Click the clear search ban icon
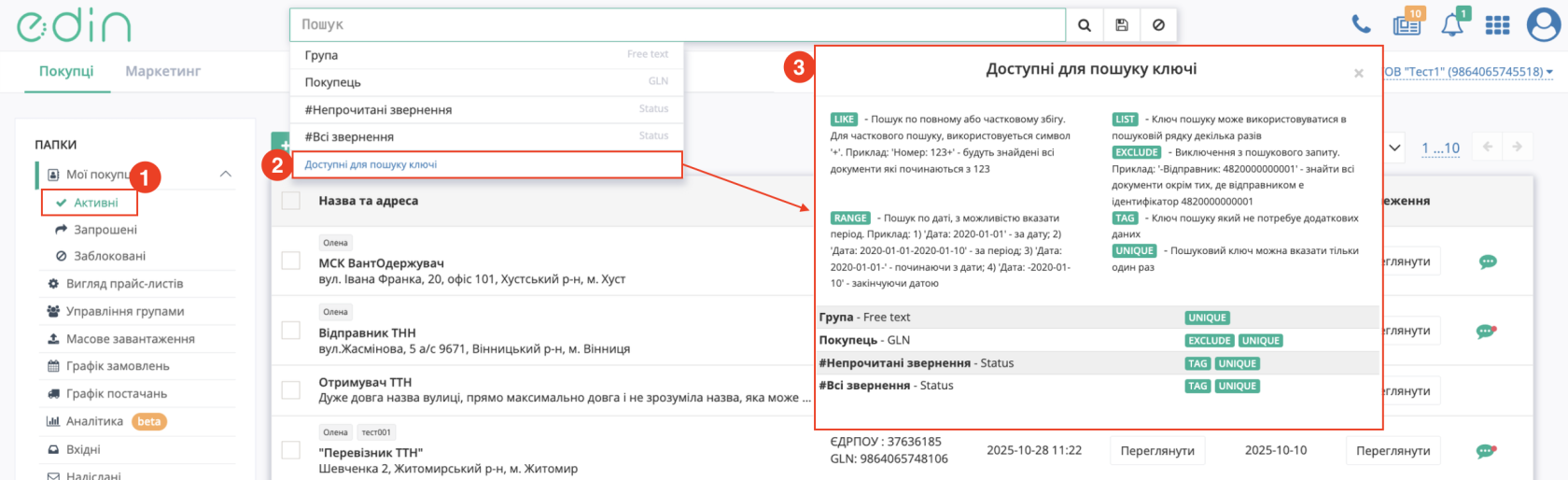Image resolution: width=1568 pixels, height=480 pixels. (1158, 25)
